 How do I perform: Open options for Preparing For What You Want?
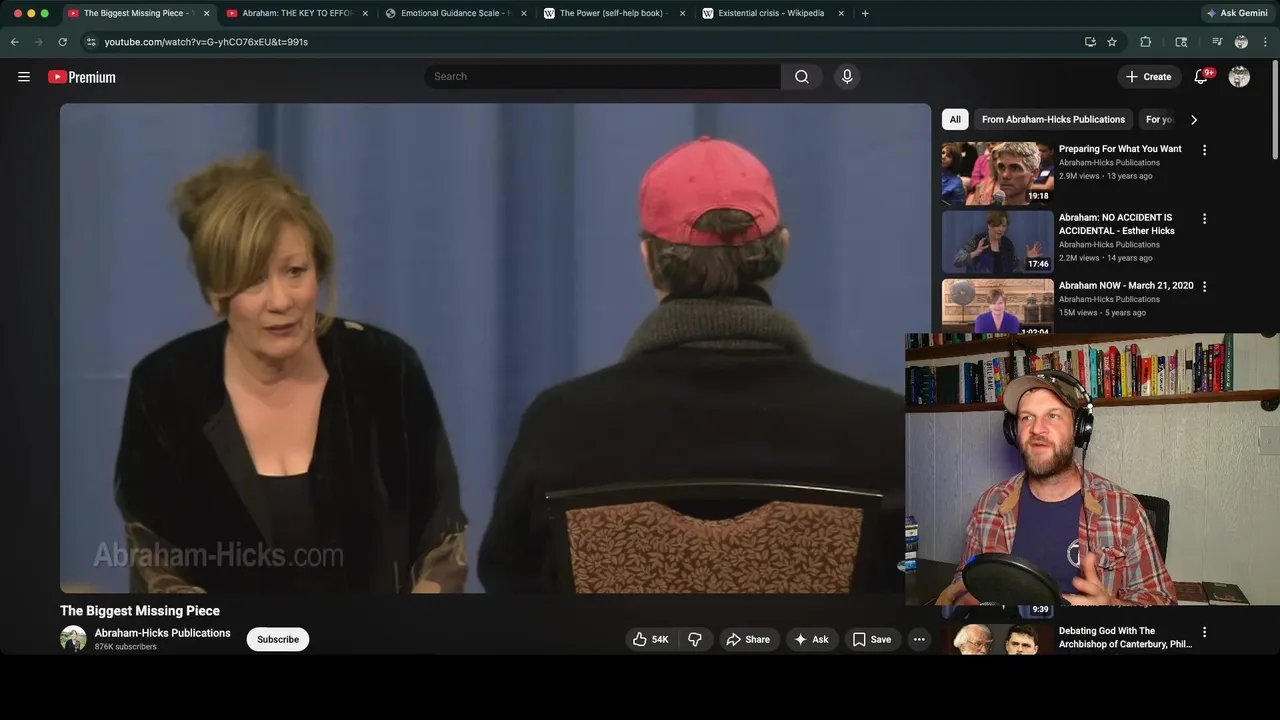[1204, 150]
